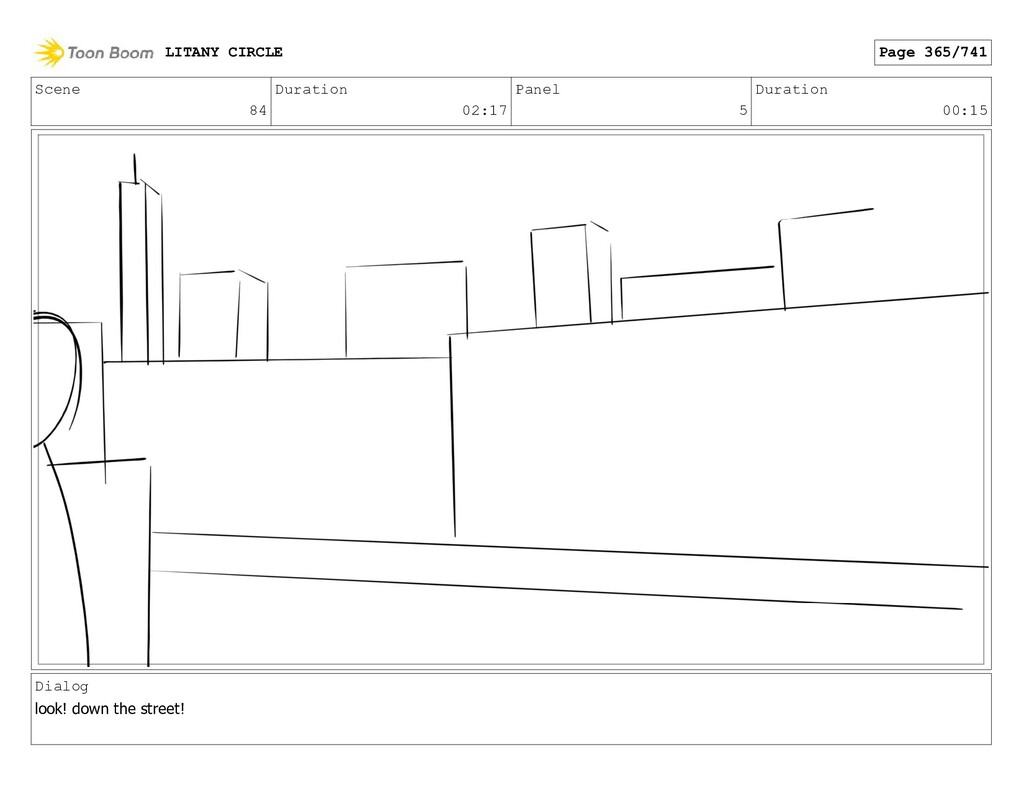This screenshot has height=791, width=1024.
Task: Click the Scene label in header table
Action: 57,89
